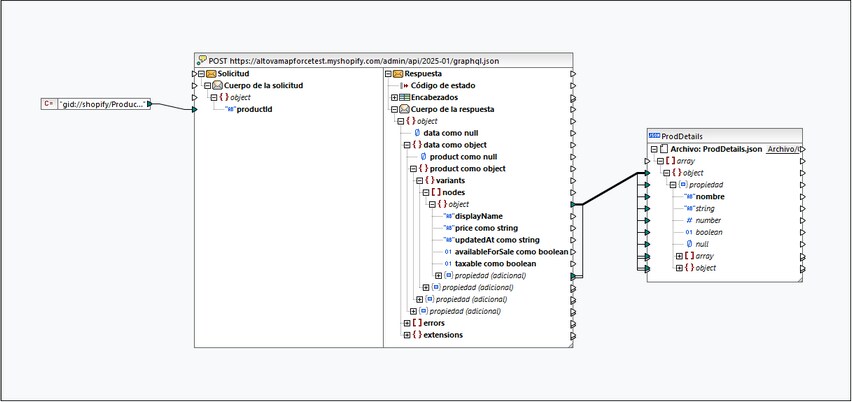Click the output connector of price como string
Screen dimensions: 852x402
[573, 228]
